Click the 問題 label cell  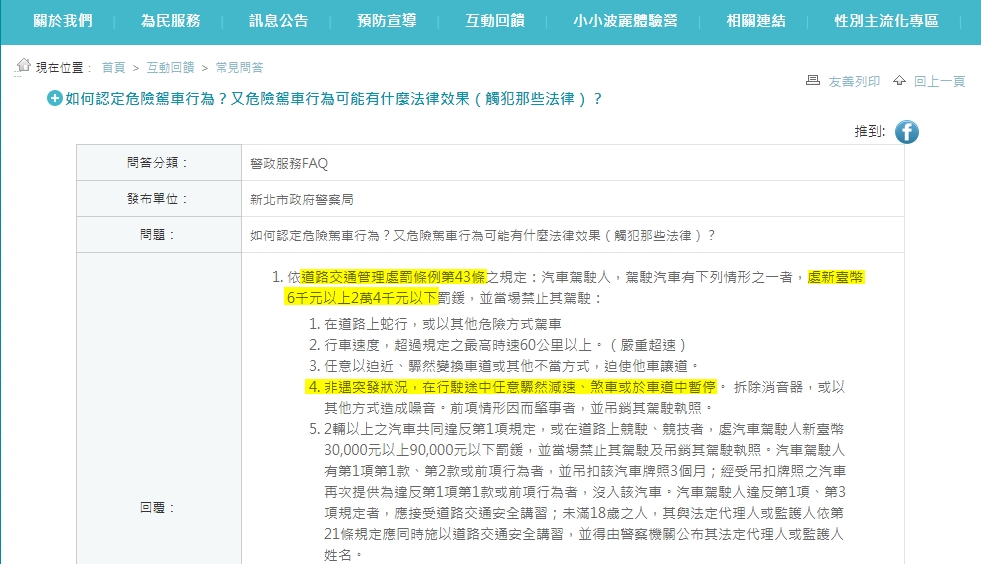click(x=159, y=235)
